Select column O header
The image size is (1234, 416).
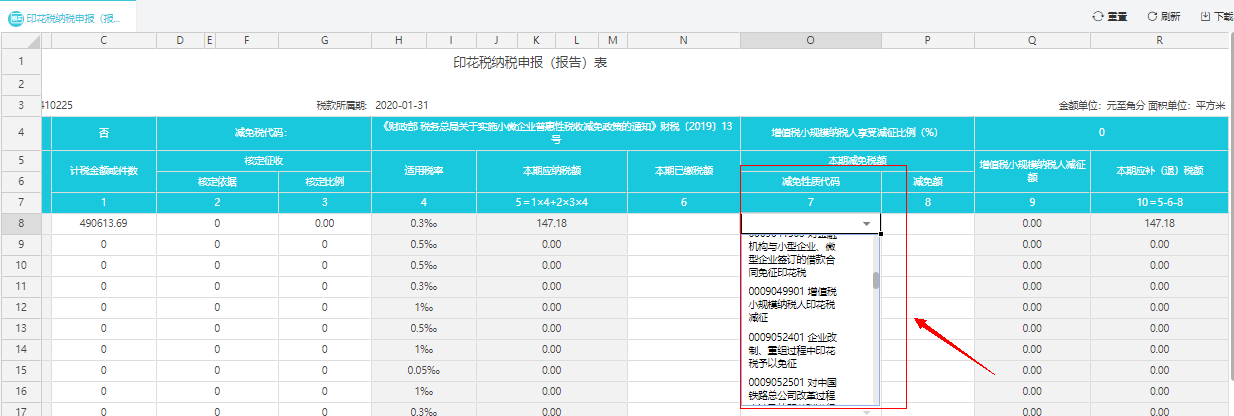[x=810, y=40]
